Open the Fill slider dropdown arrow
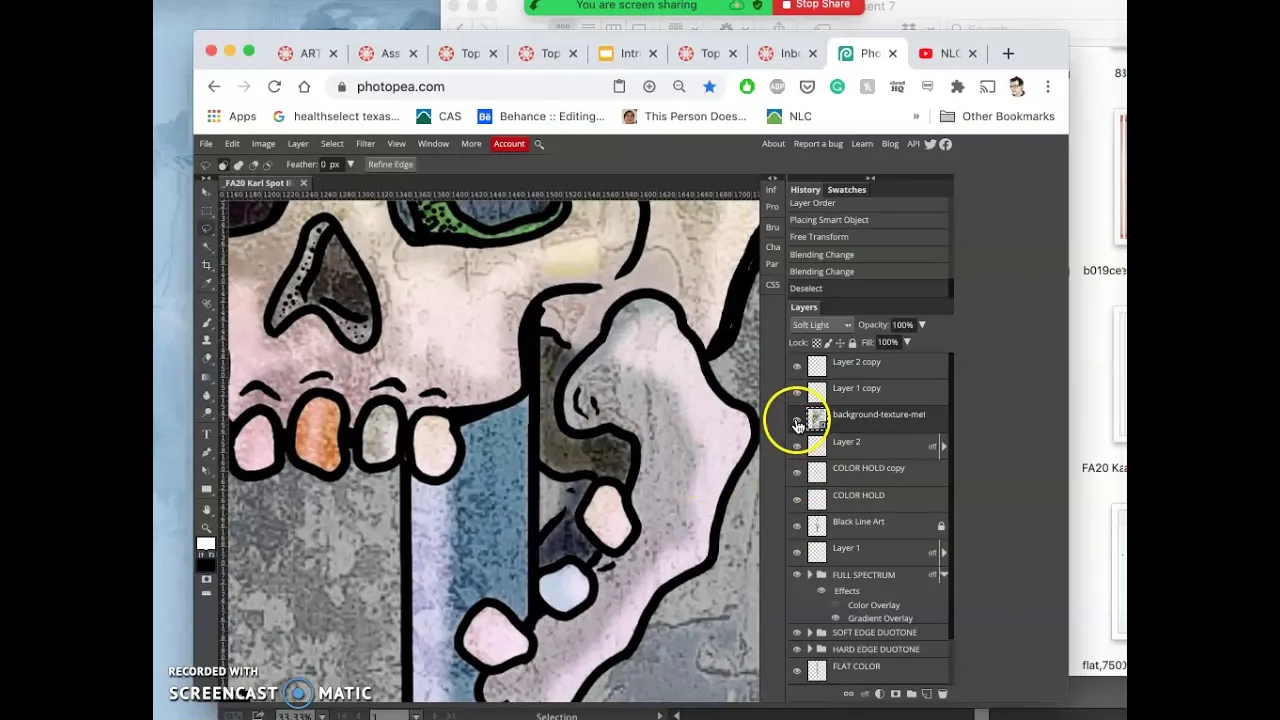This screenshot has height=720, width=1280. pos(907,342)
